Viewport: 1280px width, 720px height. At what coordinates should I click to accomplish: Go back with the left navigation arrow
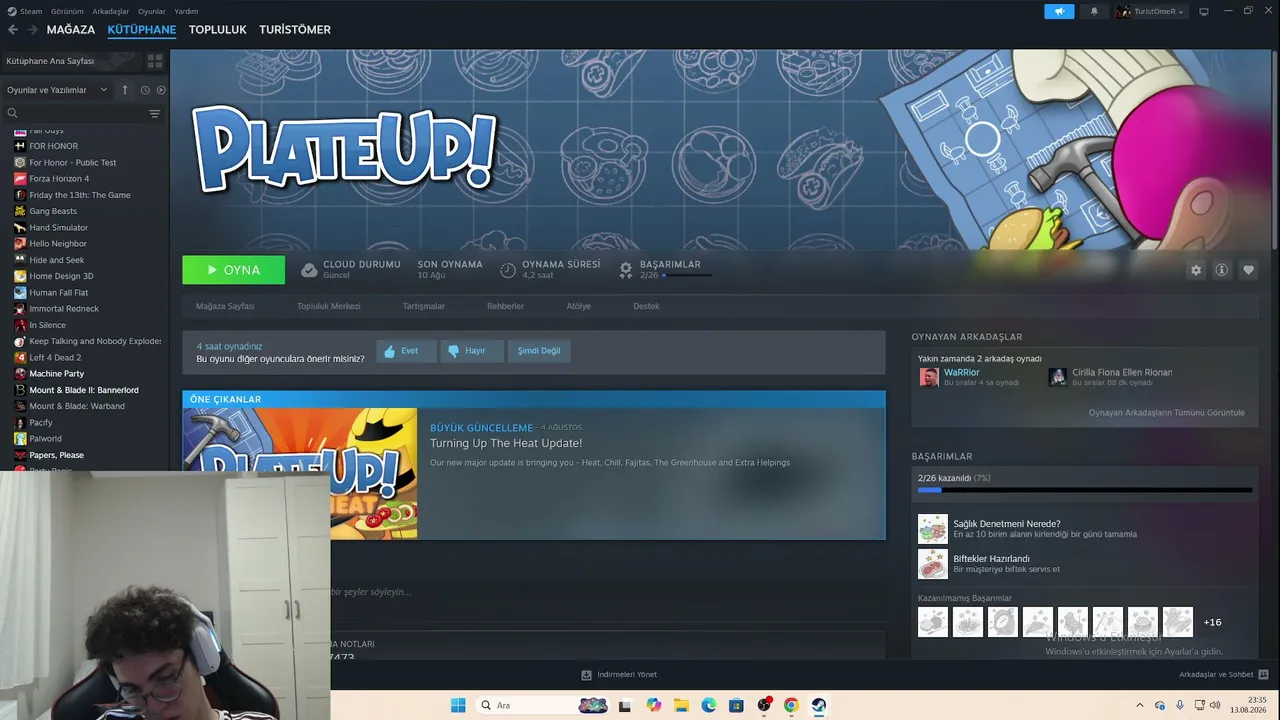(x=13, y=30)
